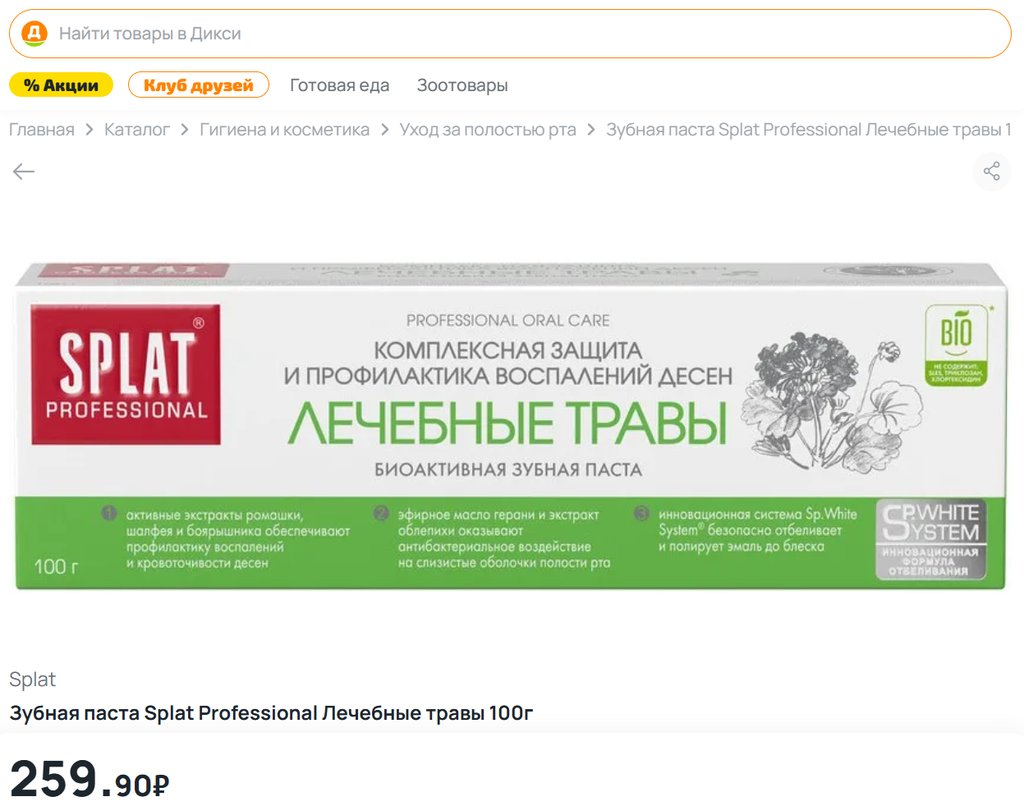Screen dimensions: 1024x806
Task: Navigate to 'Главная' in breadcrumbs
Action: coord(42,130)
